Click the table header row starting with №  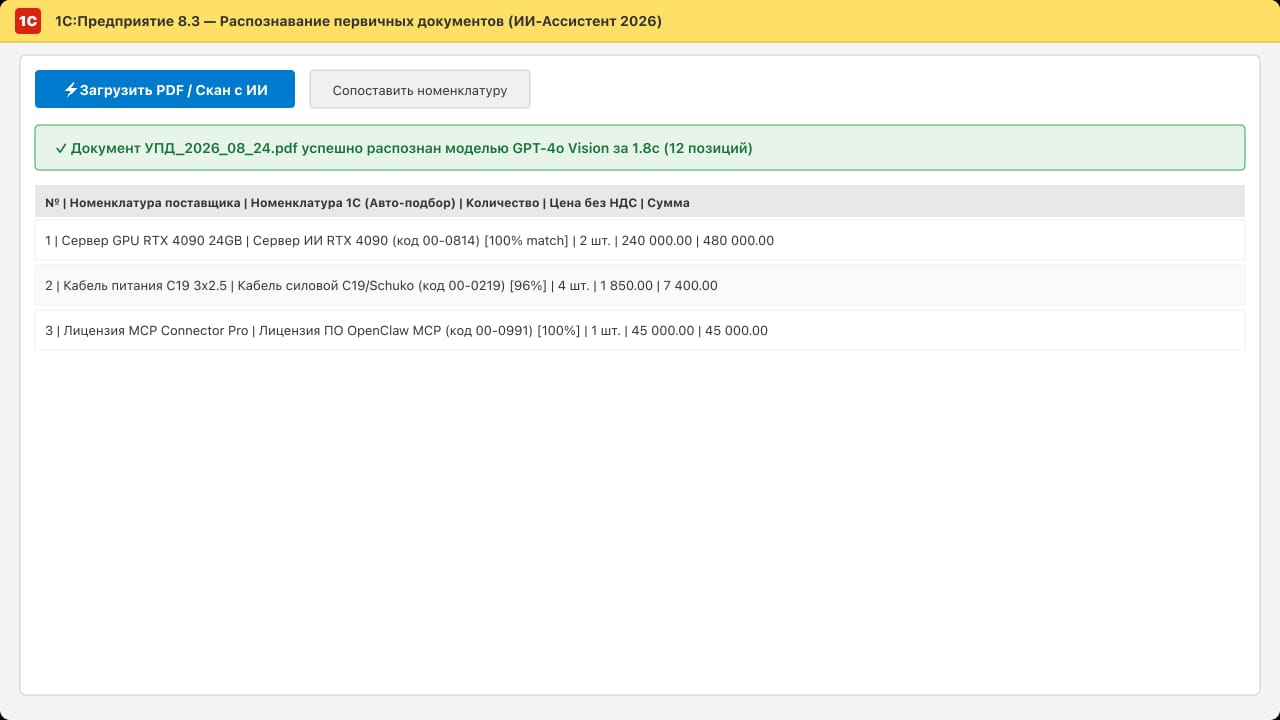pos(640,202)
